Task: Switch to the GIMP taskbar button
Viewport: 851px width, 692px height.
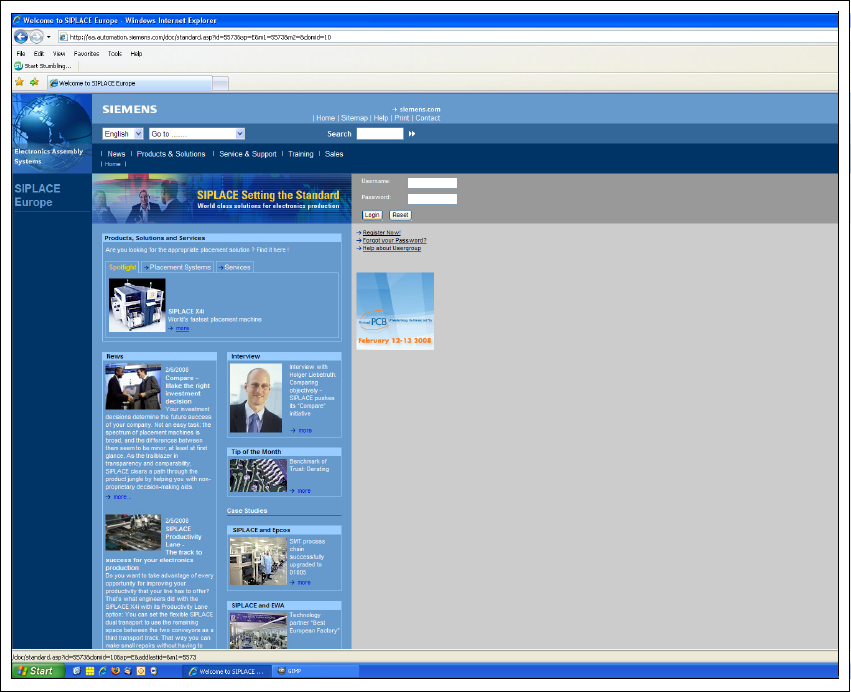Action: click(315, 671)
